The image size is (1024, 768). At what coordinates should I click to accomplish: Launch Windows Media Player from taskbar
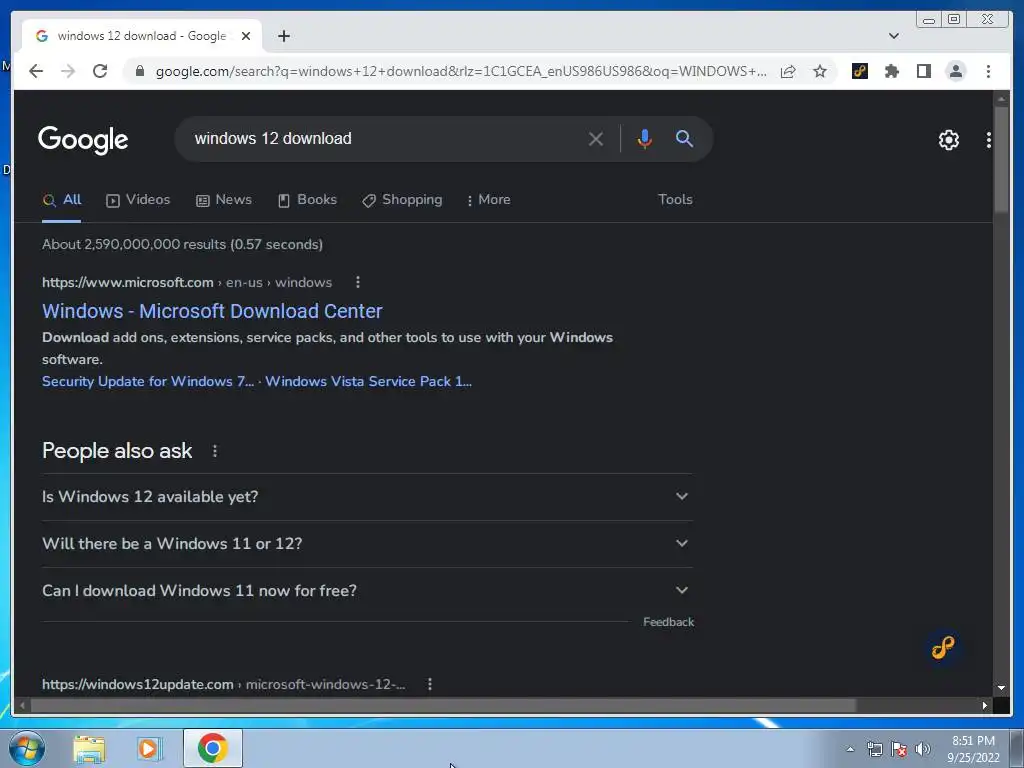pyautogui.click(x=149, y=748)
